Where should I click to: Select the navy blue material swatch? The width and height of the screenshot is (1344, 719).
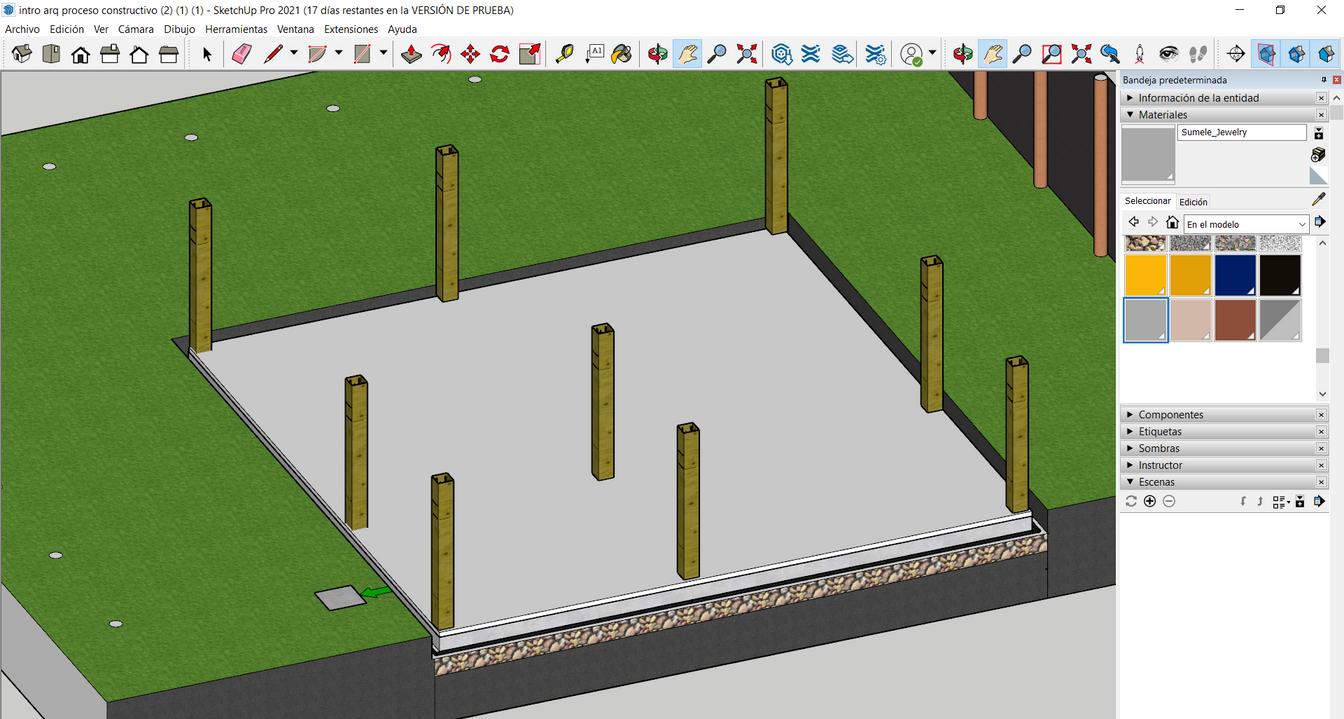[x=1235, y=275]
